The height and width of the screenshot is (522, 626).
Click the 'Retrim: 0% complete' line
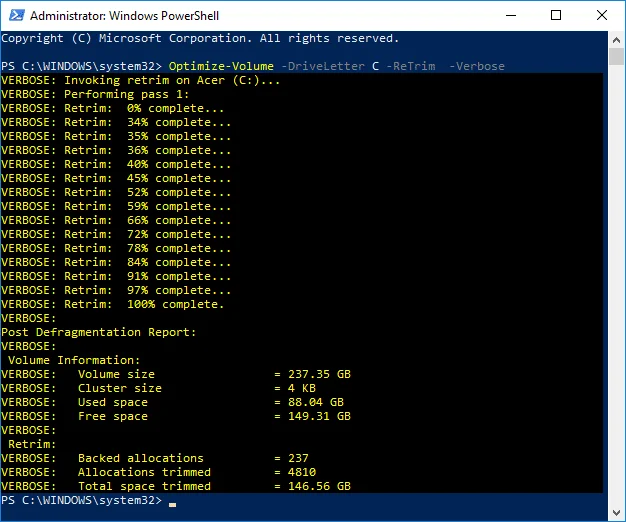pos(113,108)
